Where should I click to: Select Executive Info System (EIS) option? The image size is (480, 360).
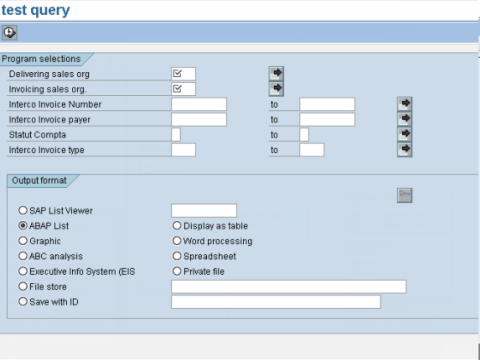tap(23, 271)
